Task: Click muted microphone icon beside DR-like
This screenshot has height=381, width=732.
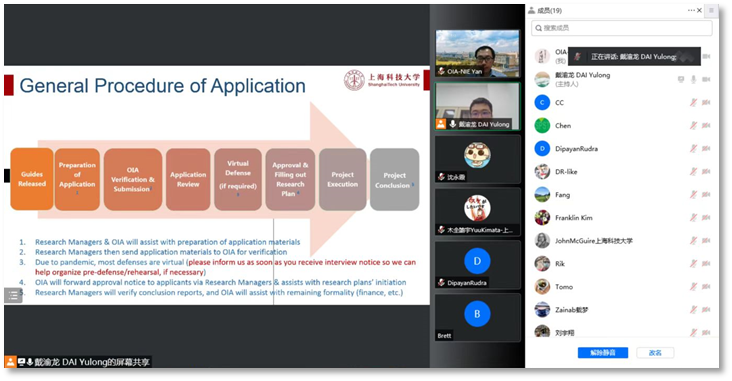Action: 693,171
